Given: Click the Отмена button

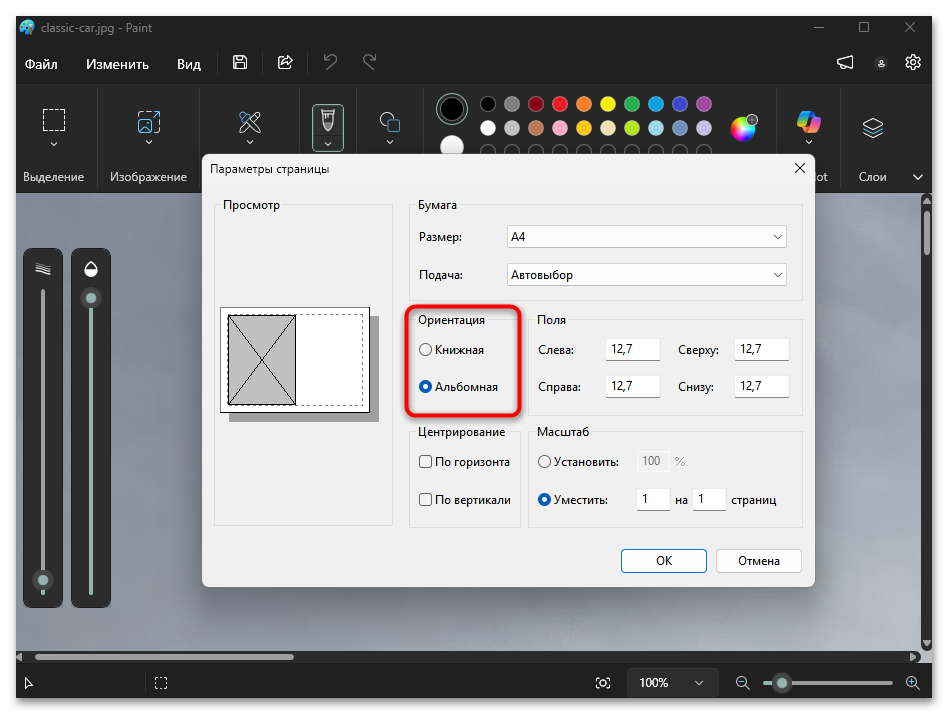Looking at the screenshot, I should point(758,561).
